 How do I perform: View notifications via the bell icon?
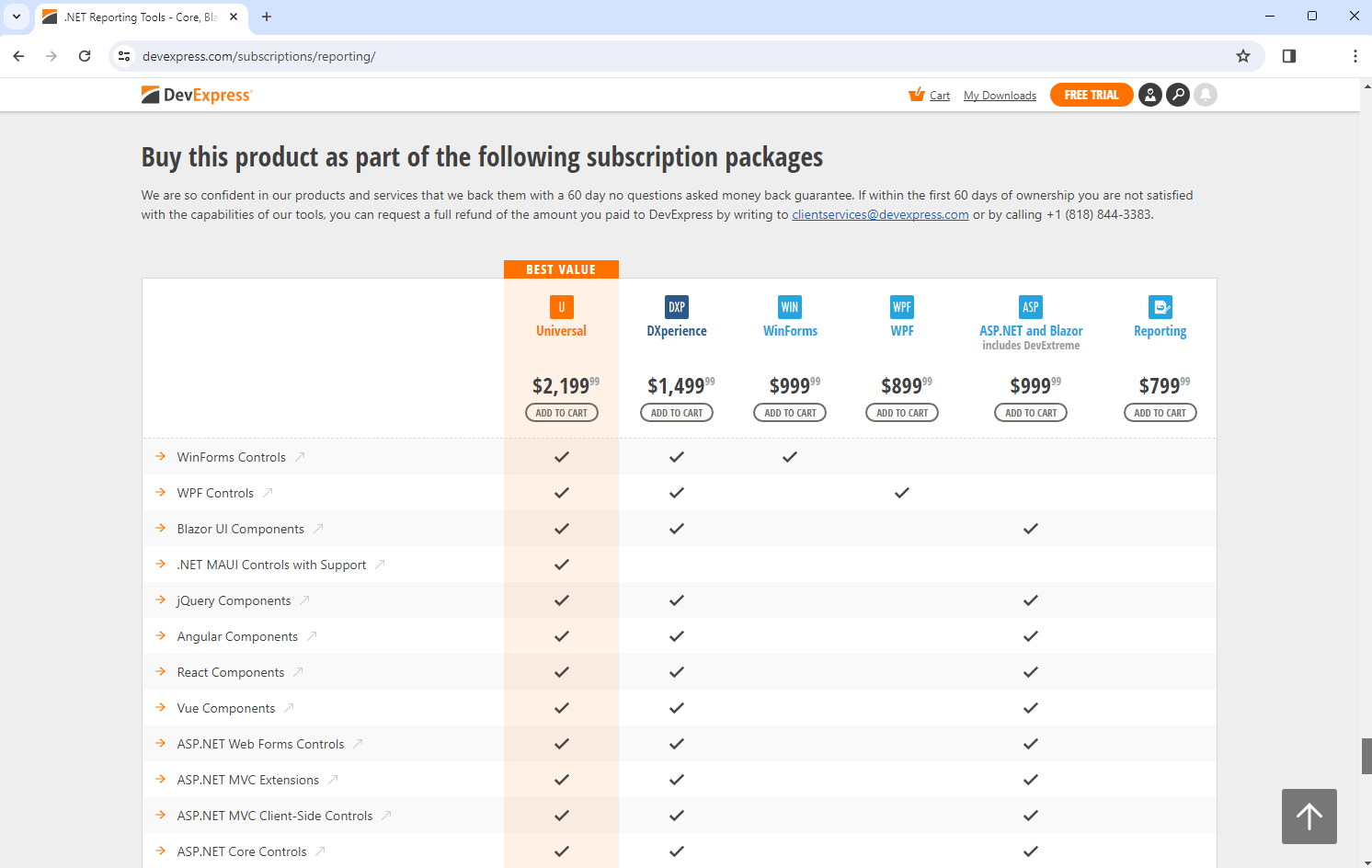pyautogui.click(x=1206, y=95)
